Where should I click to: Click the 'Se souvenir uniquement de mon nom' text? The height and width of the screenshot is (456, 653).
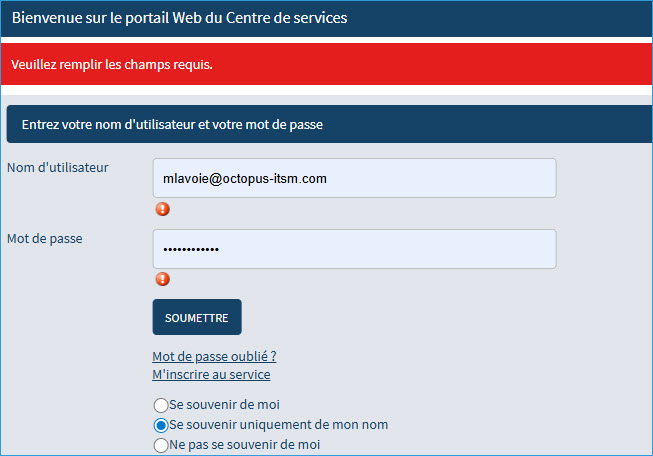click(x=278, y=425)
